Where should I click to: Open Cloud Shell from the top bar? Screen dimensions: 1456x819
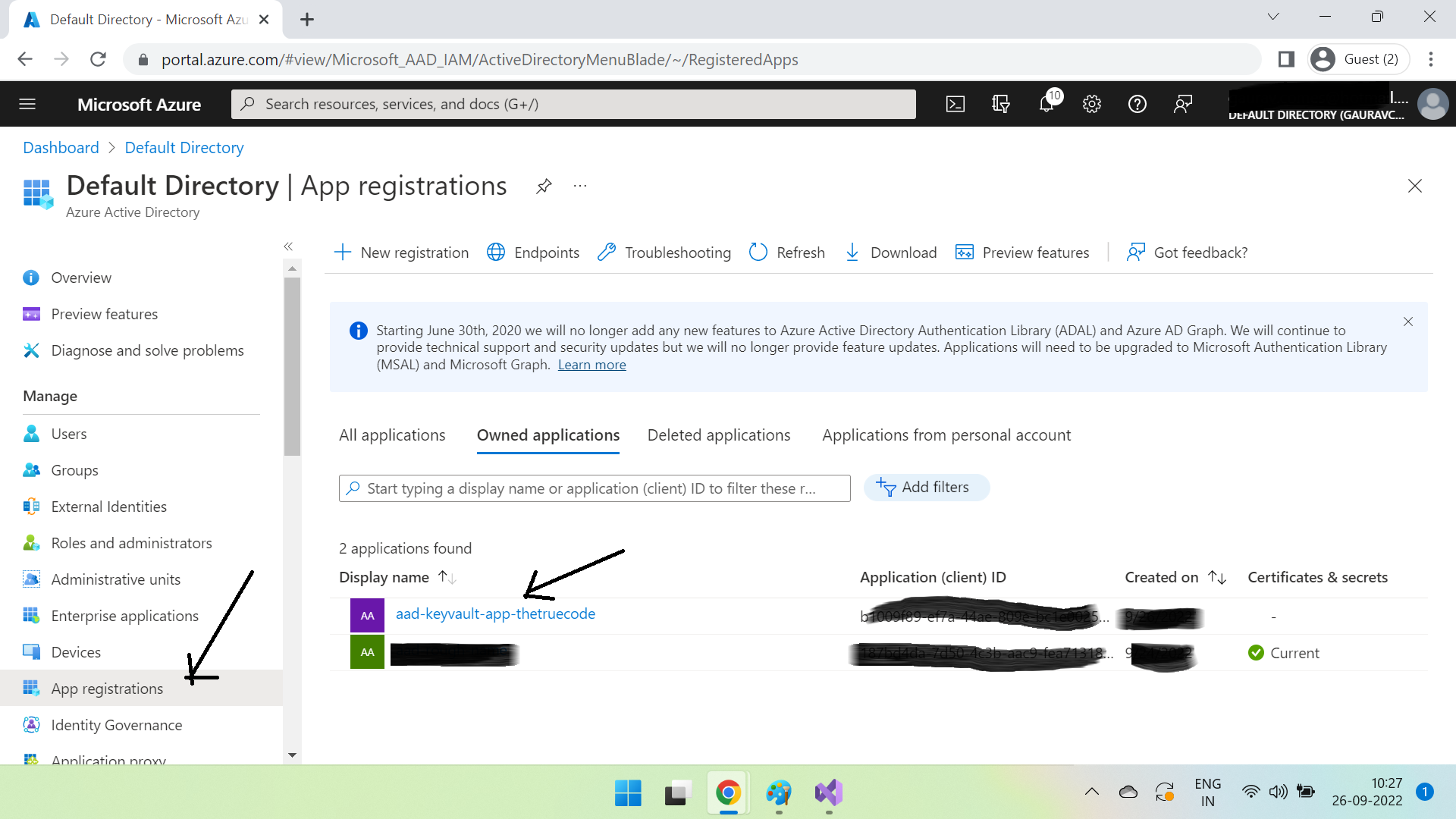(x=955, y=104)
